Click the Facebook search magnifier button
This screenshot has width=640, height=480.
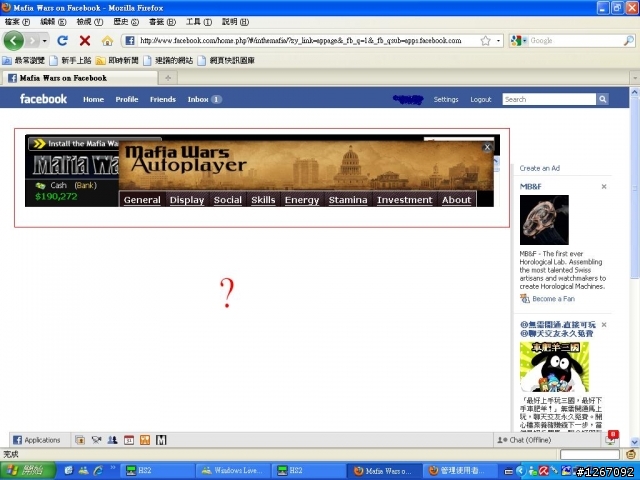(x=602, y=99)
